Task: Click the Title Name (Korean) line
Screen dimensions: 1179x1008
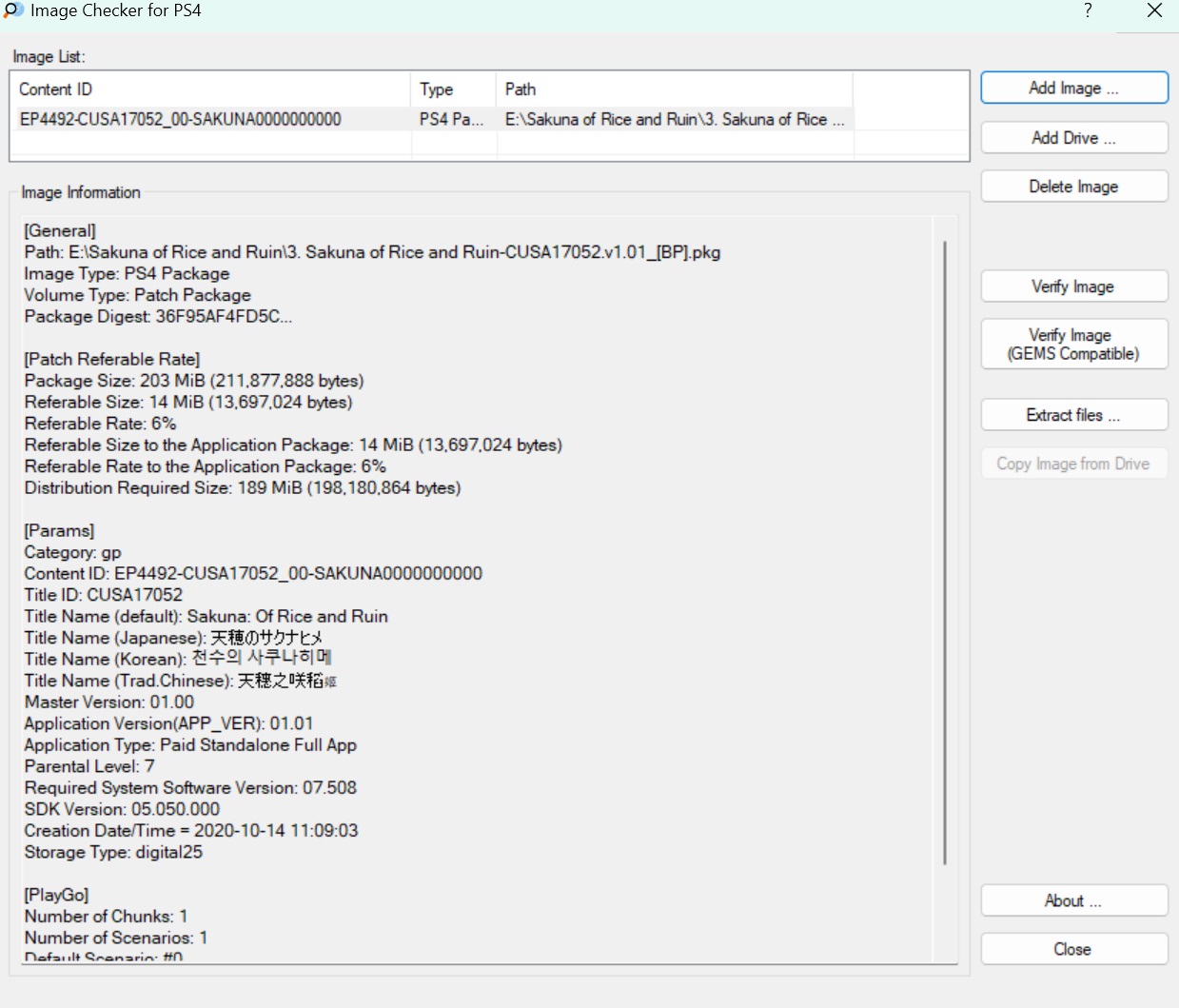Action: tap(178, 659)
